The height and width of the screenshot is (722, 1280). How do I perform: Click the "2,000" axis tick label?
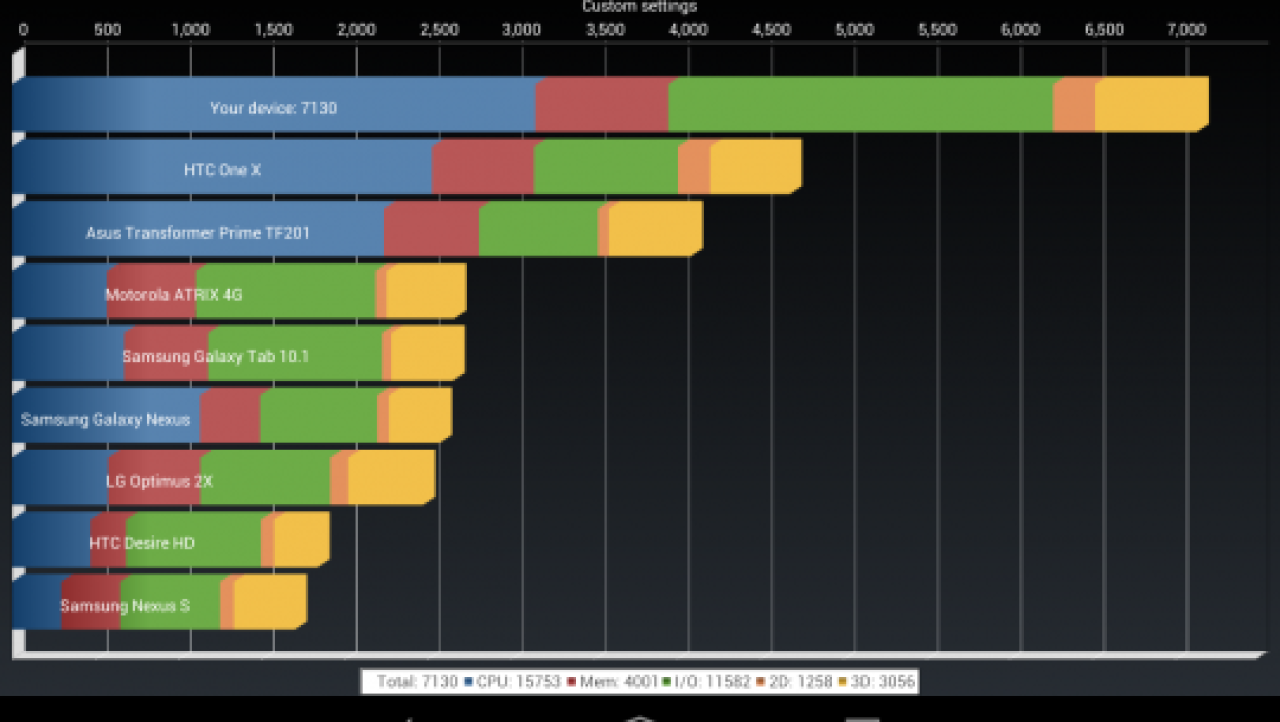coord(356,30)
